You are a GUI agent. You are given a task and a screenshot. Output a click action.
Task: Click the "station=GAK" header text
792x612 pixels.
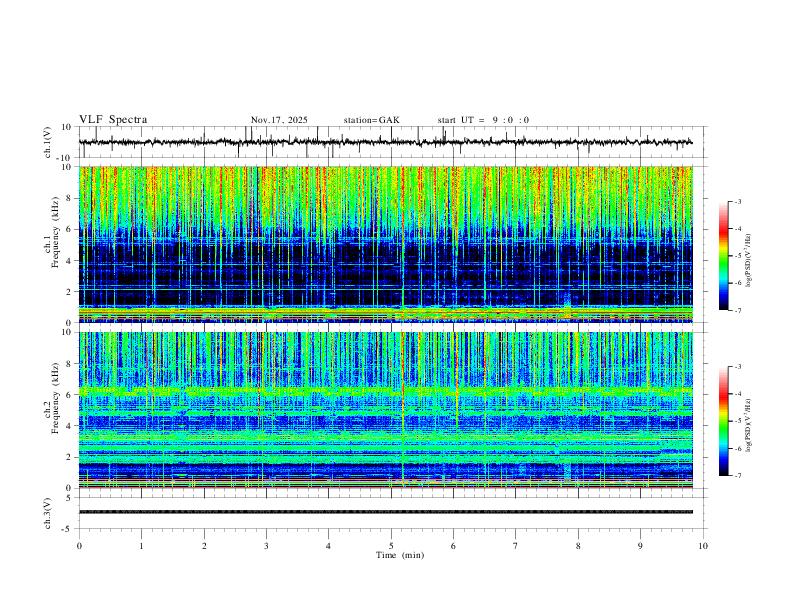click(371, 120)
